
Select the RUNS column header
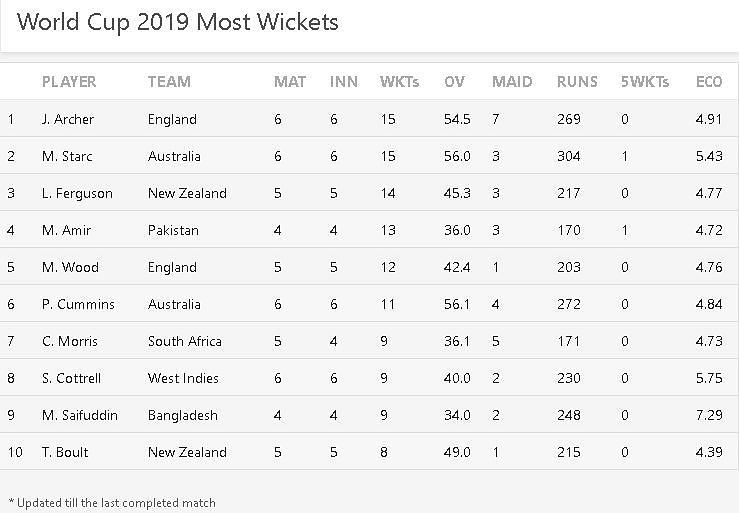[577, 82]
